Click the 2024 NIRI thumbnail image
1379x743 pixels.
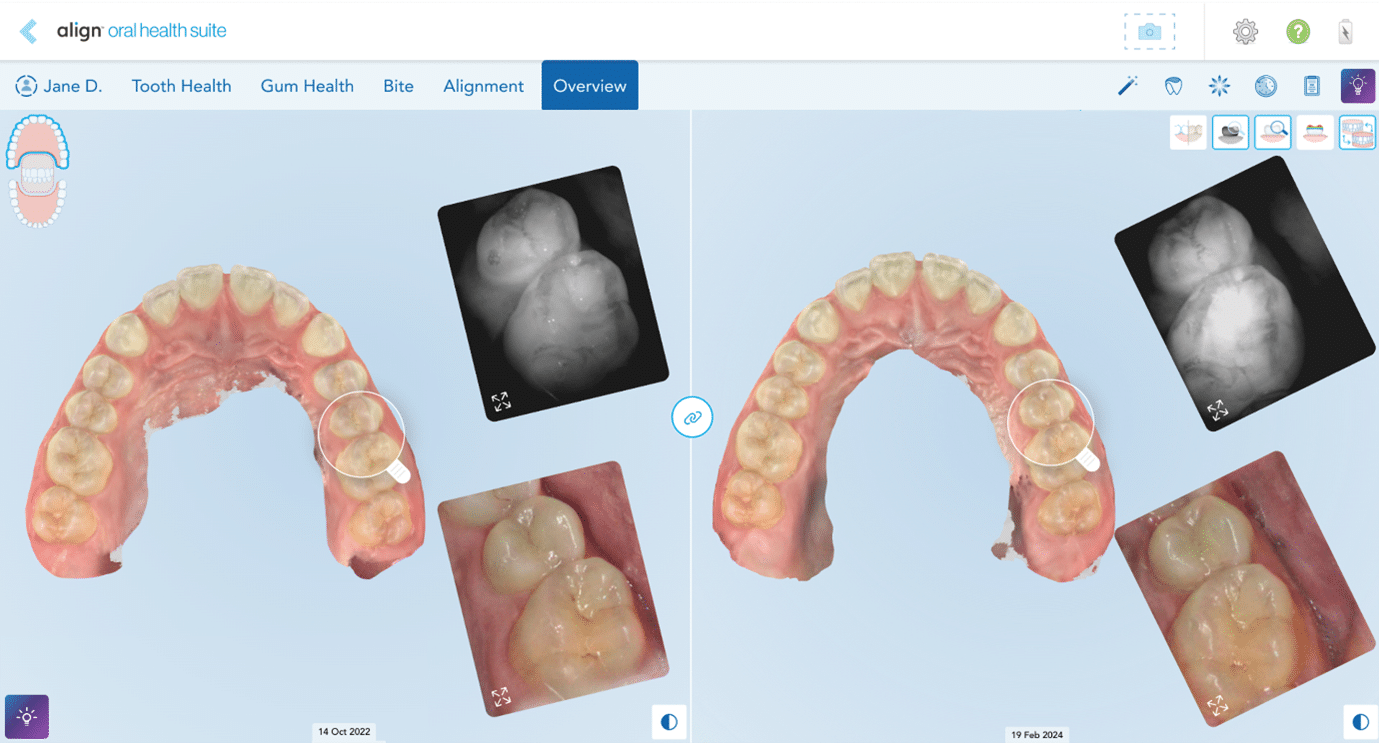pos(1245,293)
